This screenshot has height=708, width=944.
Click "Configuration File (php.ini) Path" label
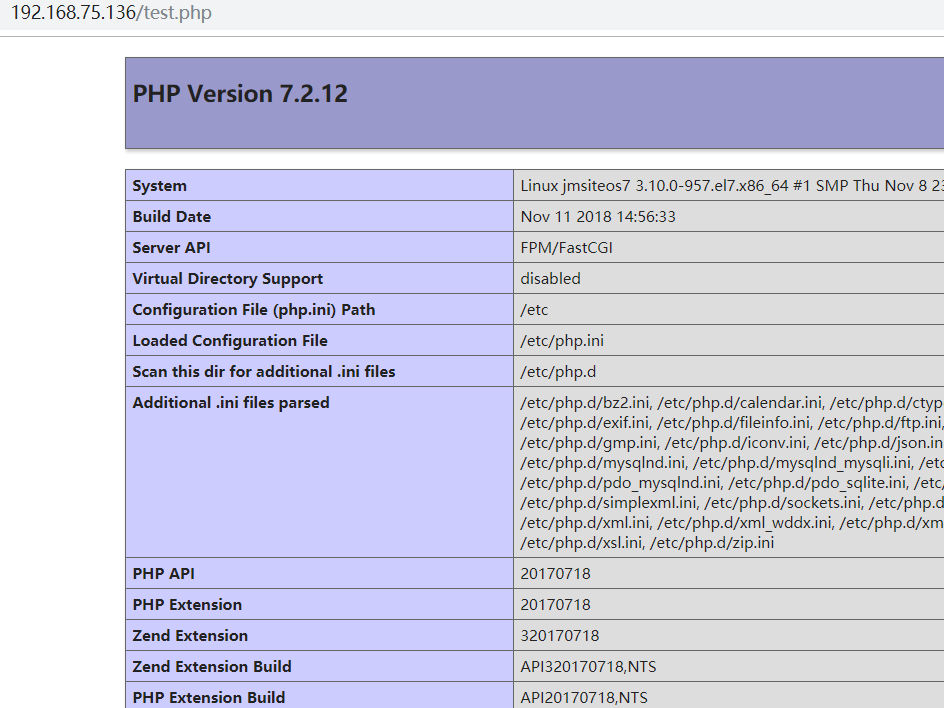253,309
